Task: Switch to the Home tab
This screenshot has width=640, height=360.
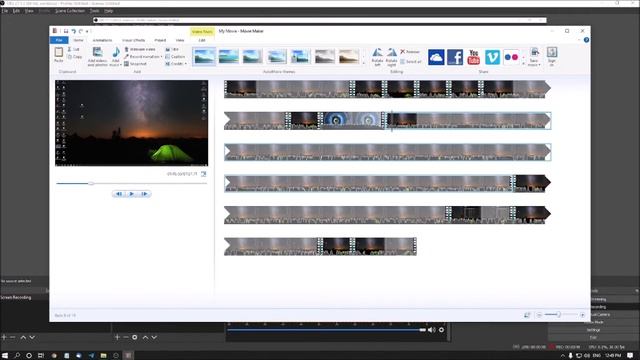Action: pos(78,40)
